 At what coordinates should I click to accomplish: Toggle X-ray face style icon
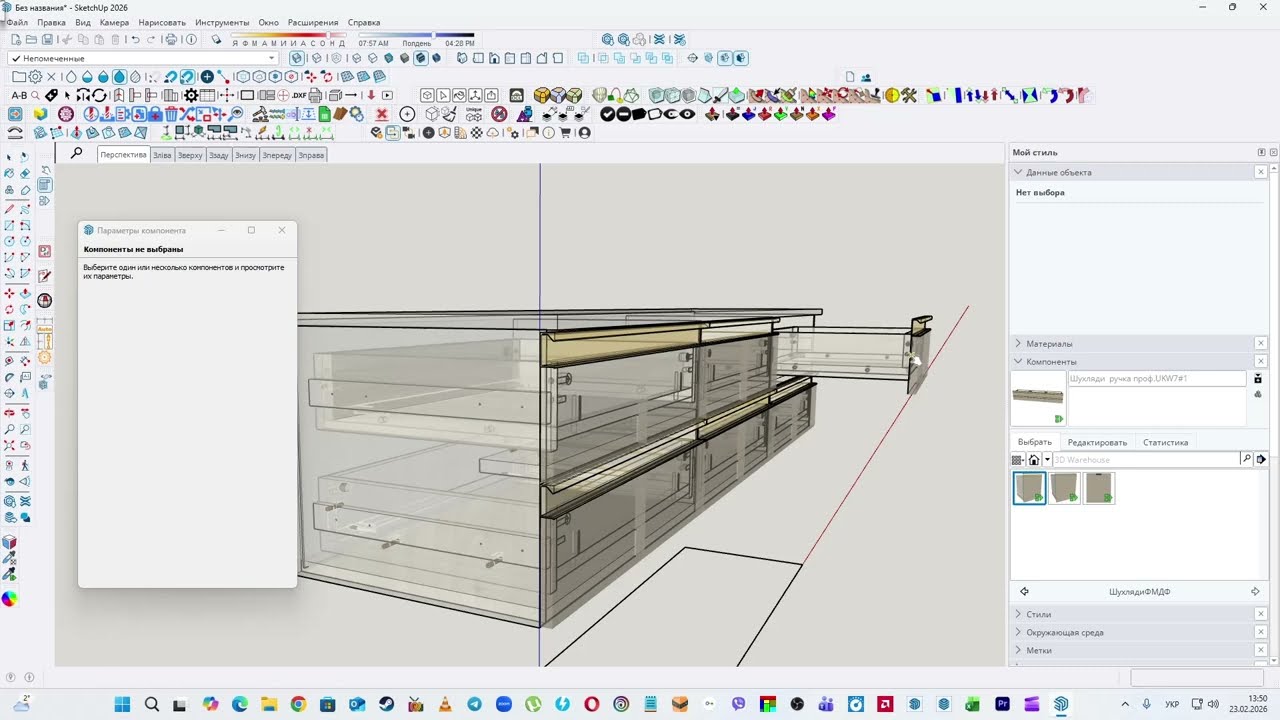(297, 57)
